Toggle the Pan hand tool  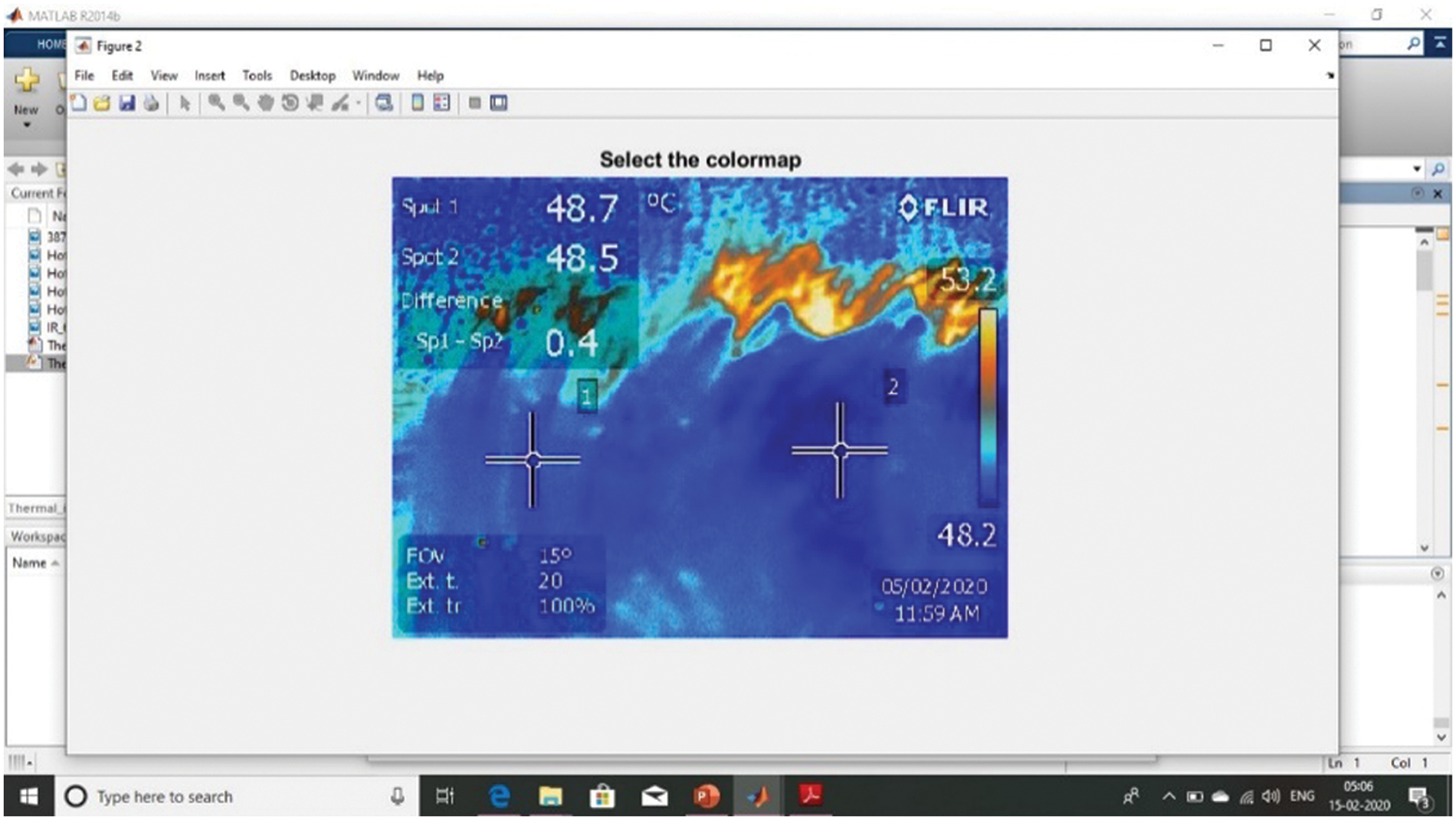[x=265, y=103]
